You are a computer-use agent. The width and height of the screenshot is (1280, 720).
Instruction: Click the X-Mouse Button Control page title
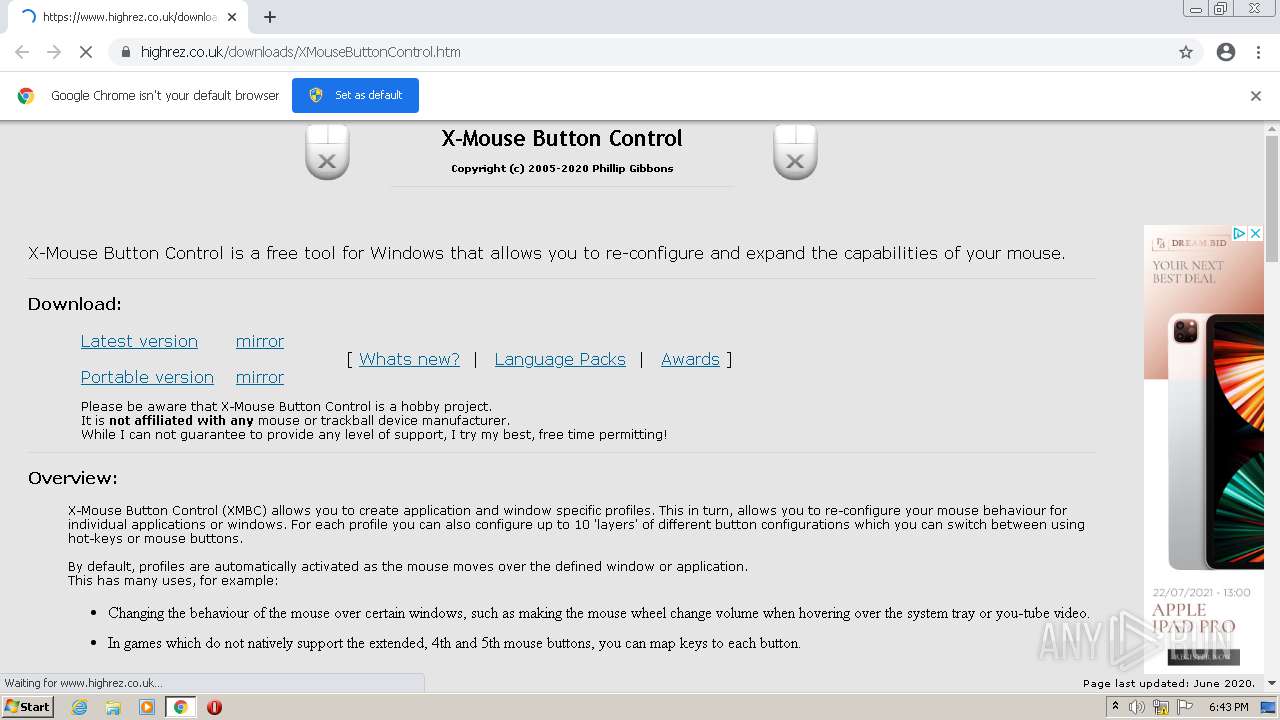562,138
